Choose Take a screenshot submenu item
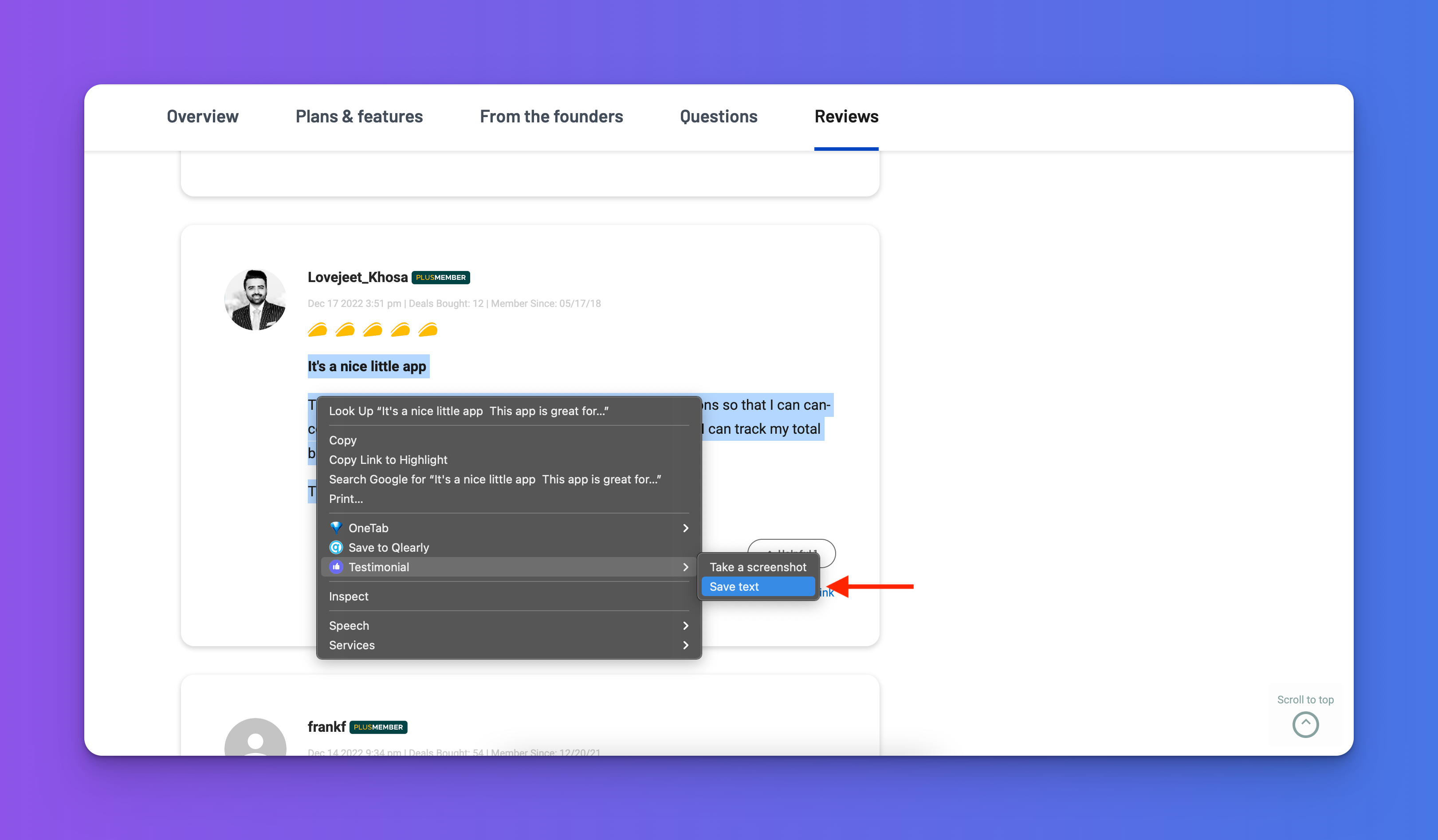The width and height of the screenshot is (1438, 840). pyautogui.click(x=758, y=567)
